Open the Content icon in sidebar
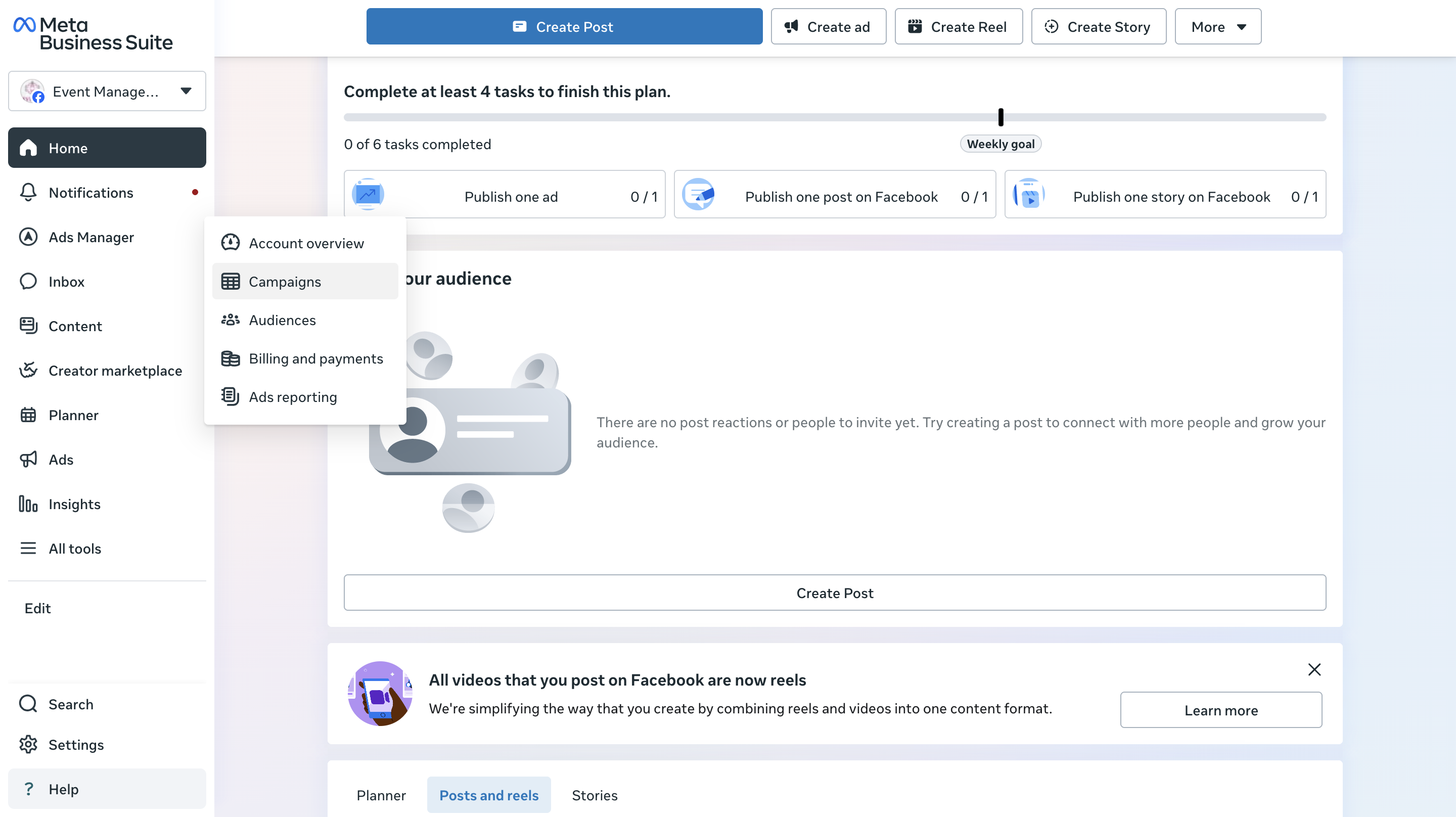This screenshot has height=817, width=1456. pyautogui.click(x=28, y=326)
